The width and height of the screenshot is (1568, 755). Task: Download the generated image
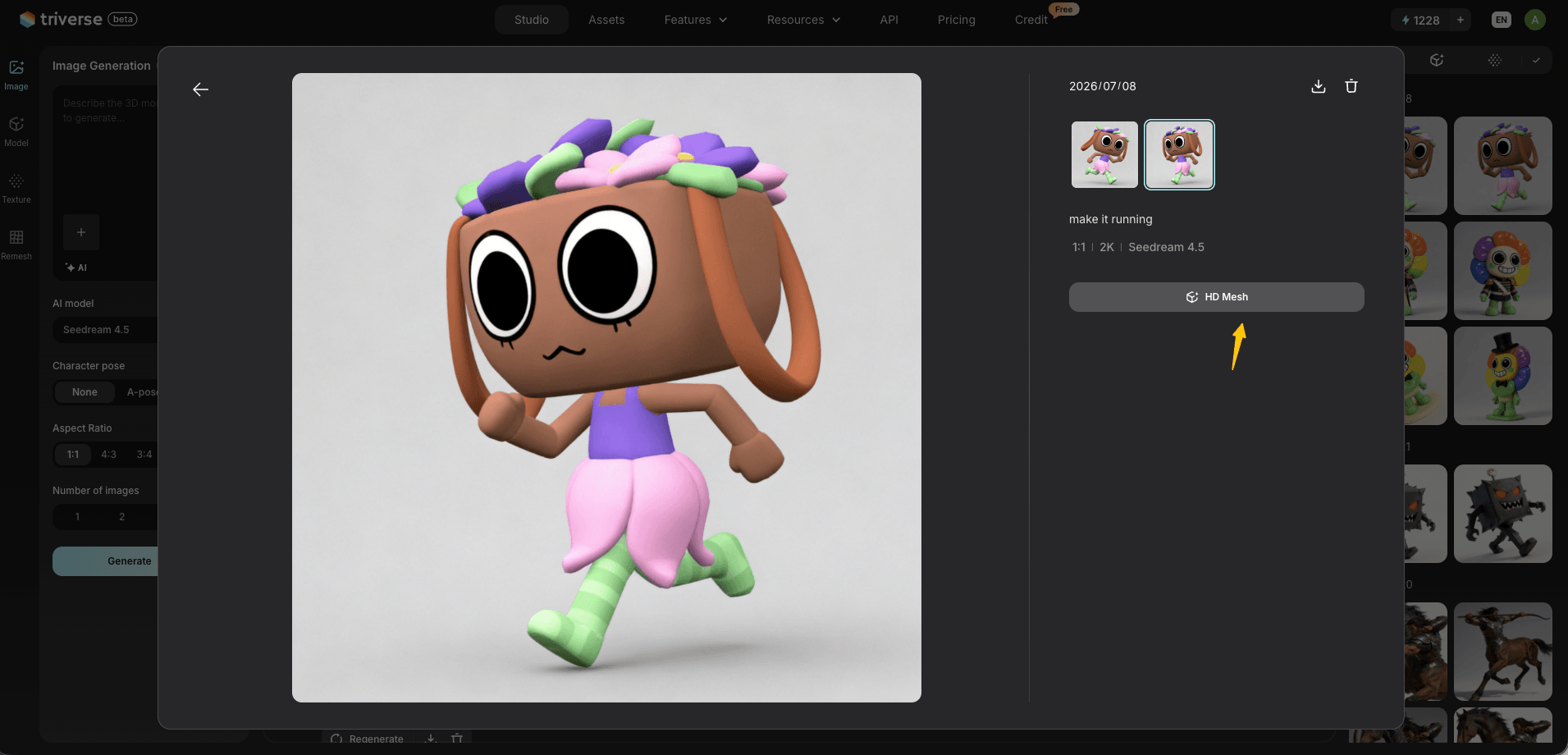pos(1319,86)
